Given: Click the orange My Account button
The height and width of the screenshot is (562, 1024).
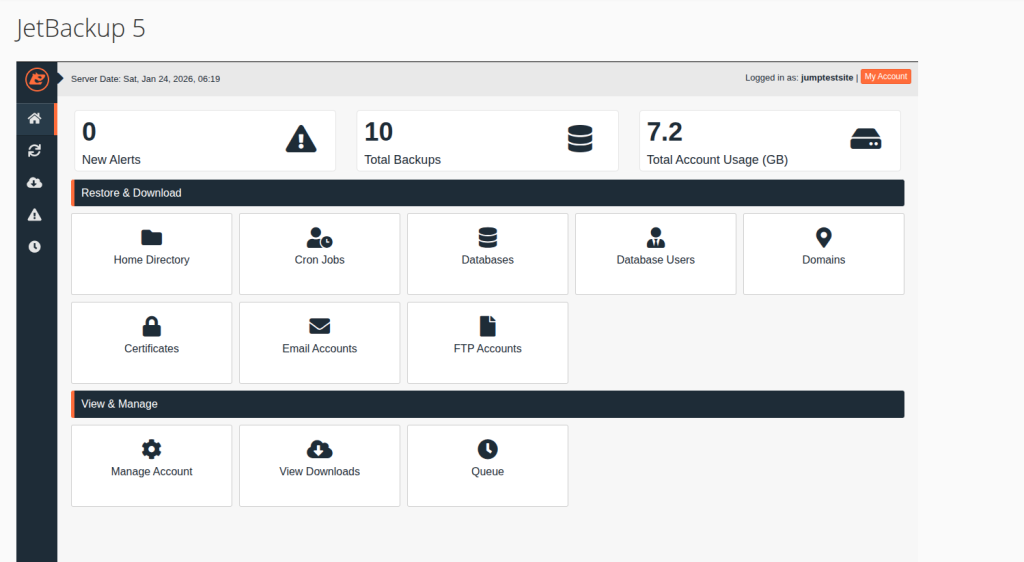Looking at the screenshot, I should tap(885, 77).
